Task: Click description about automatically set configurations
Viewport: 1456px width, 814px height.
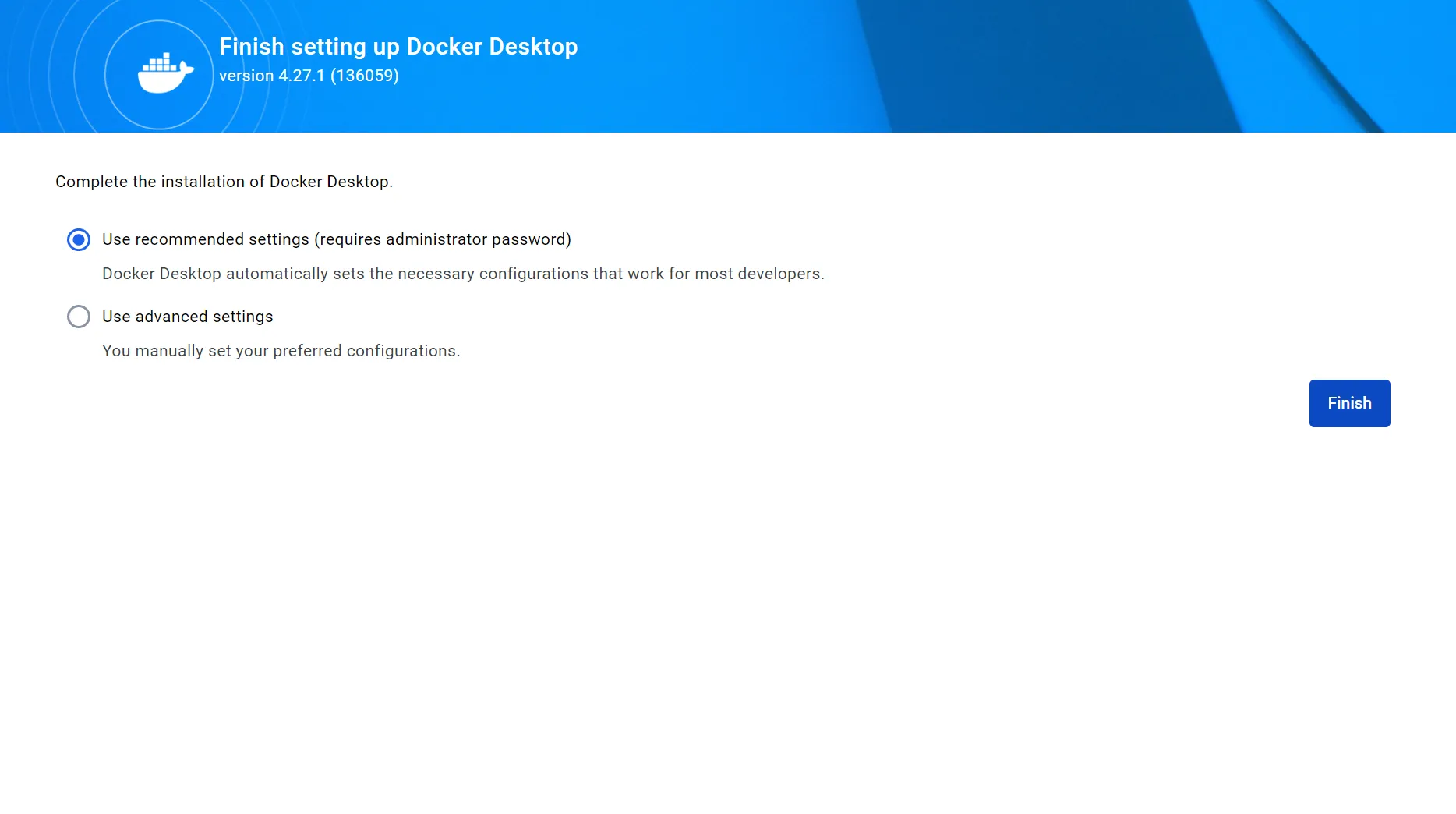Action: pyautogui.click(x=463, y=274)
